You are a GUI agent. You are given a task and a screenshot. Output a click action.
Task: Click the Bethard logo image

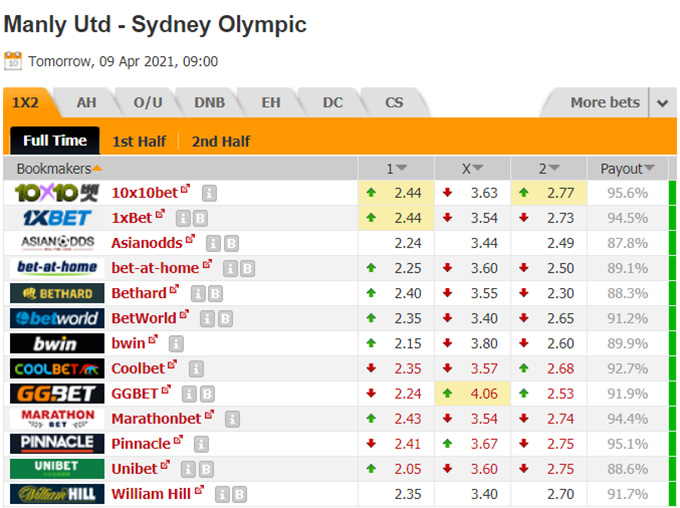tap(57, 293)
